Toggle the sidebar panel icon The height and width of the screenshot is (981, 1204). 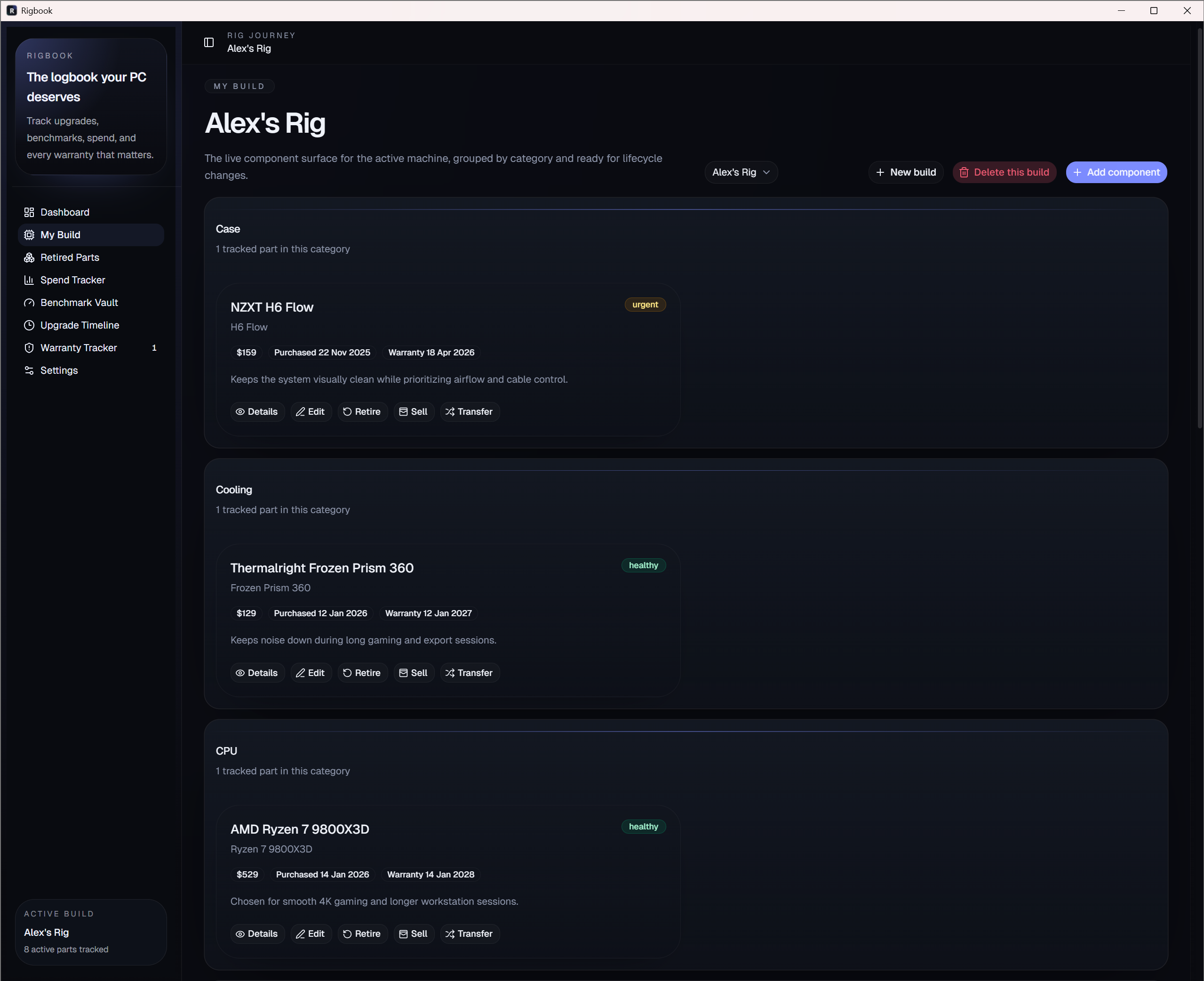[209, 42]
